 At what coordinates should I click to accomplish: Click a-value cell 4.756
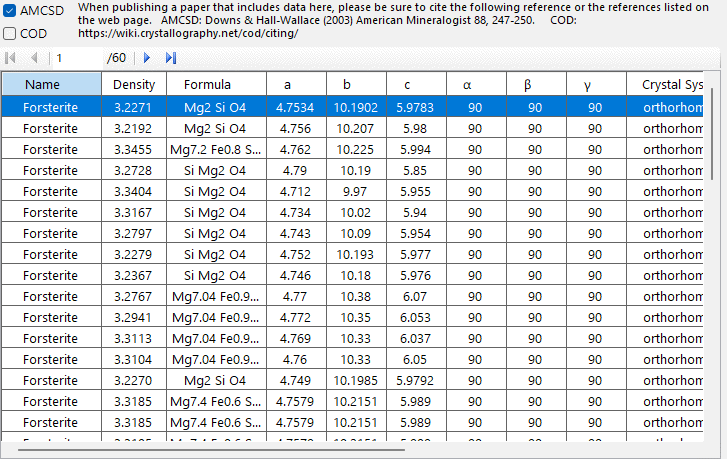295,128
